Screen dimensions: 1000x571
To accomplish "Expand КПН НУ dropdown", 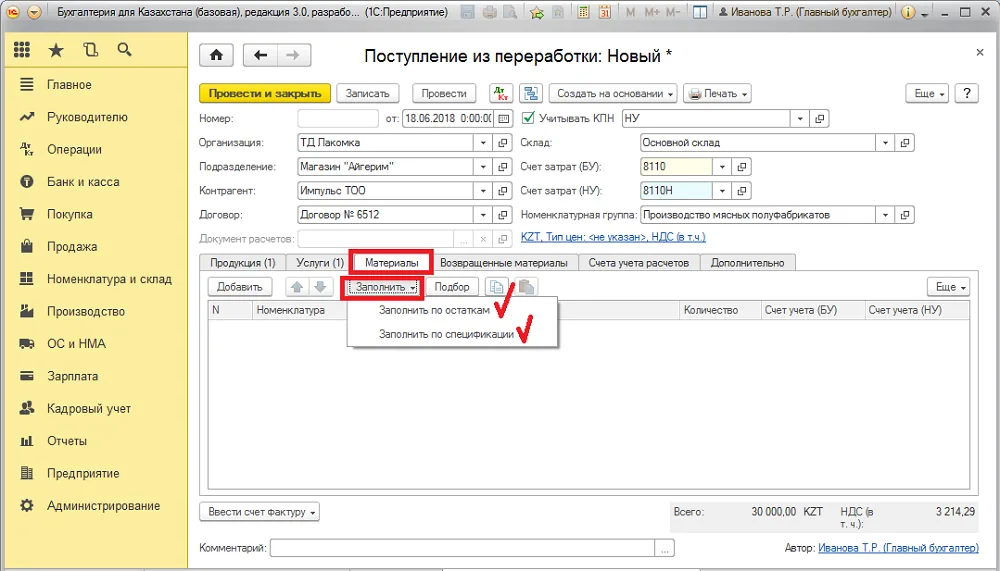I will pos(800,118).
